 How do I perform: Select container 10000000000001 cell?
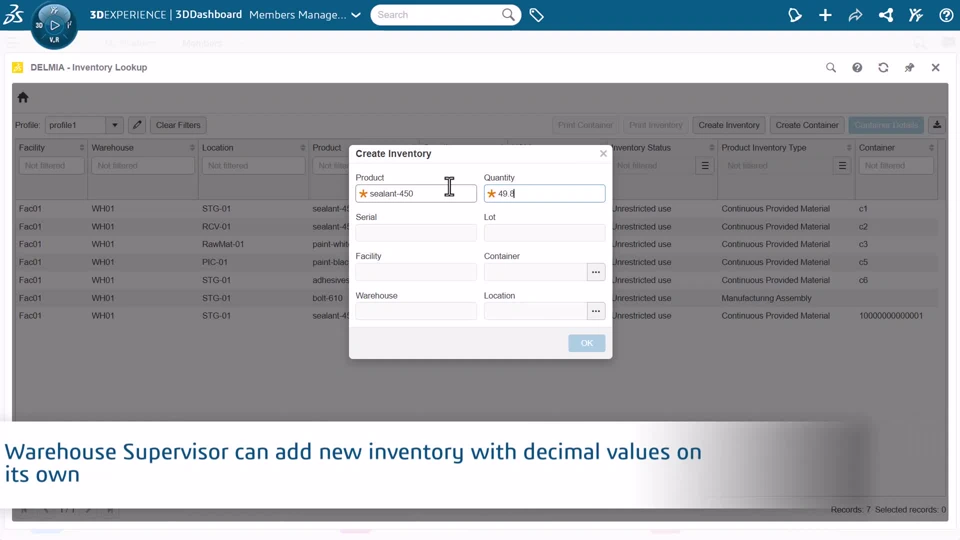tap(891, 316)
